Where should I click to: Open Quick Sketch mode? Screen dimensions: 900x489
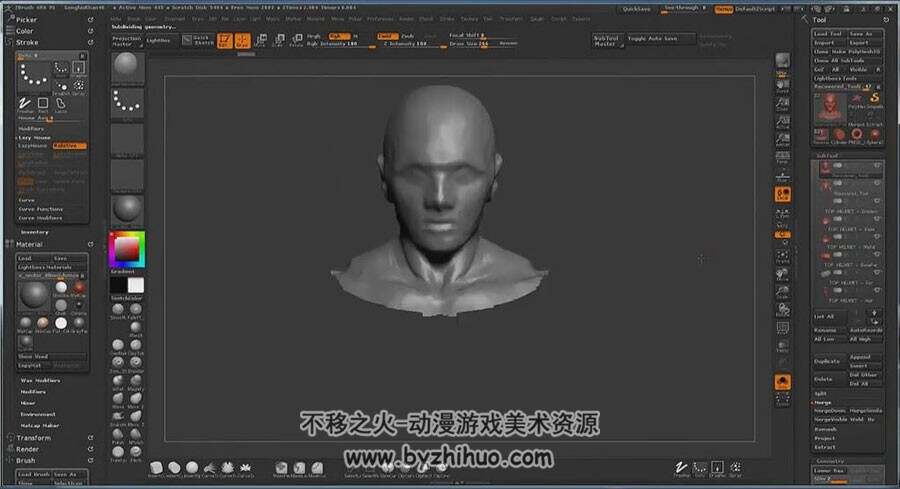[x=199, y=40]
